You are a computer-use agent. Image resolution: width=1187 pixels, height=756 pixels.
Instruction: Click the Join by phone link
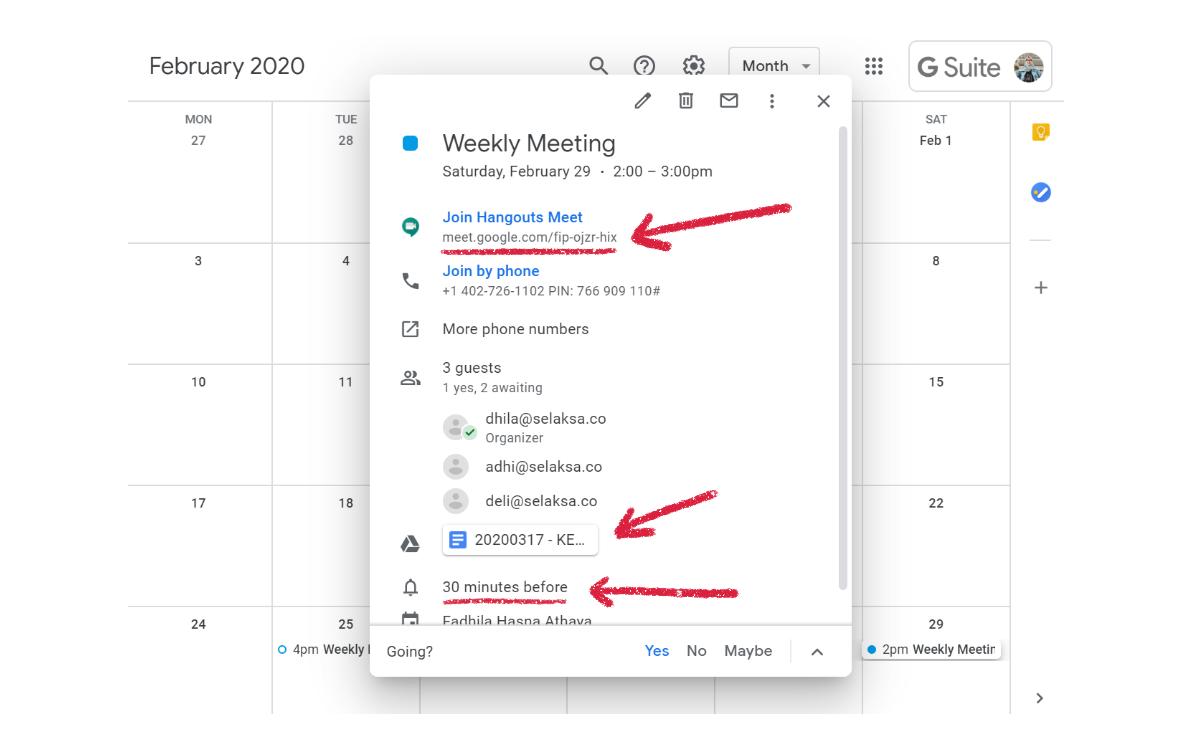coord(491,271)
